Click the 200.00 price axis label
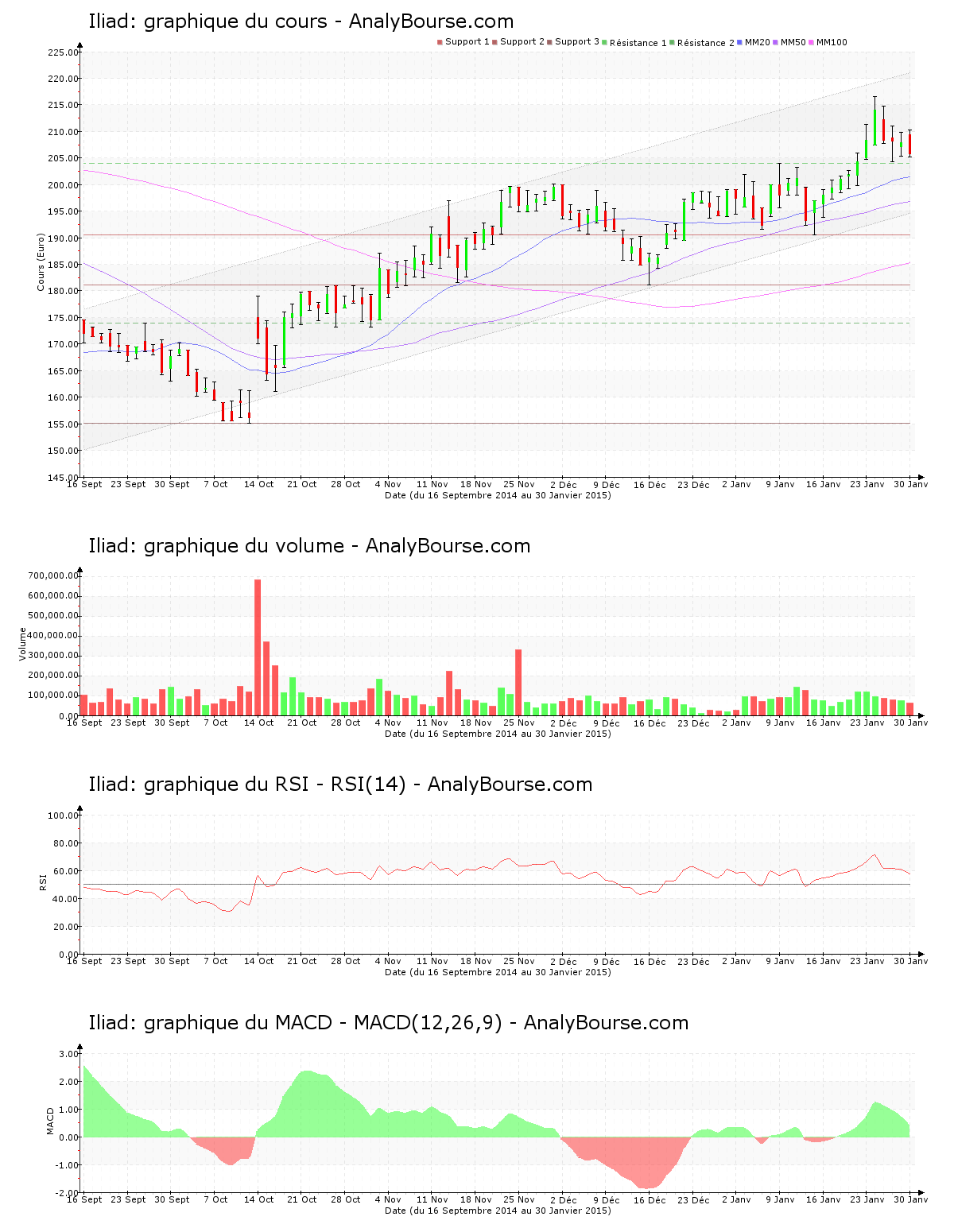 tap(63, 185)
